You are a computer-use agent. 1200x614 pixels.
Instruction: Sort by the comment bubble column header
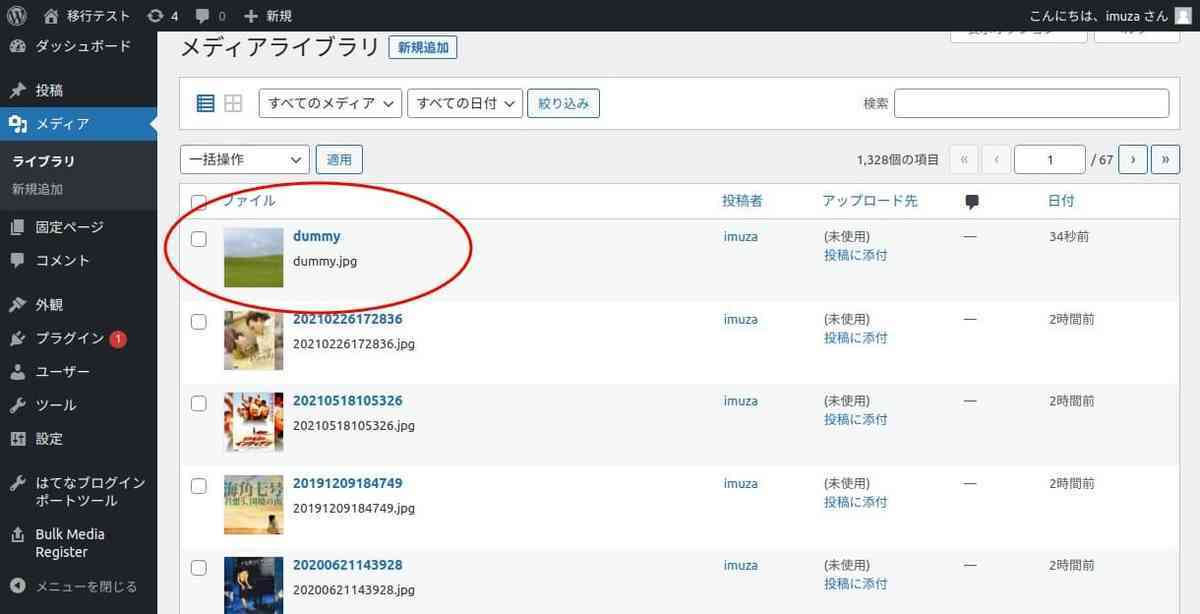tap(972, 201)
